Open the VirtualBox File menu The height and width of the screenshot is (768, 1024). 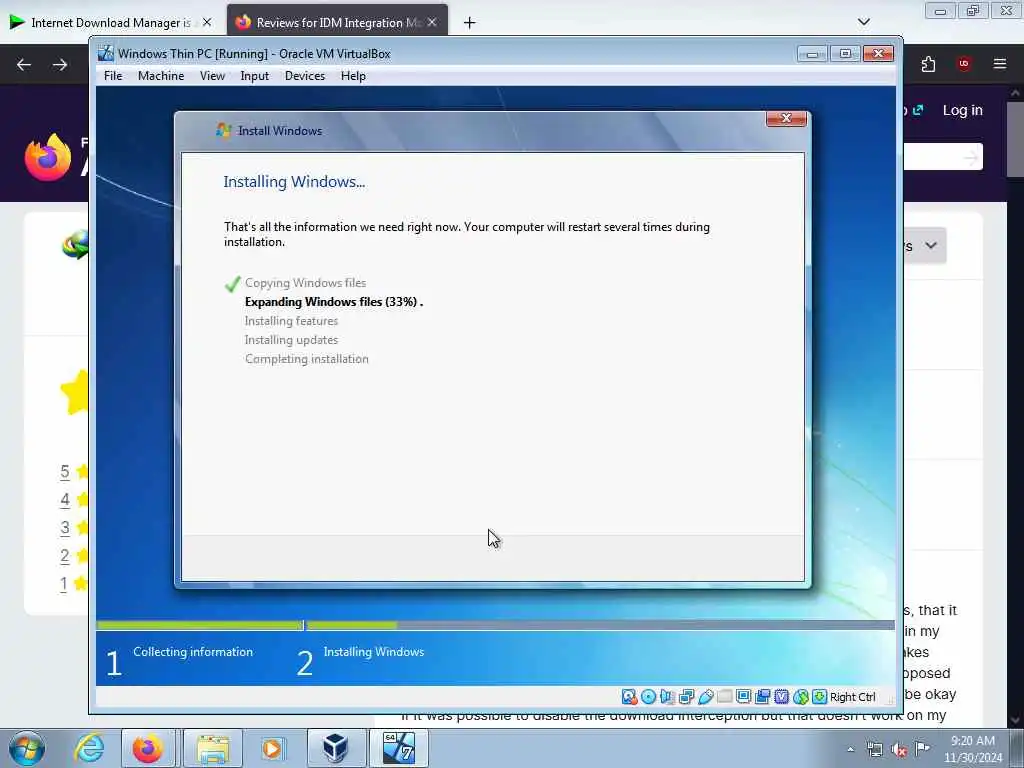pos(113,76)
